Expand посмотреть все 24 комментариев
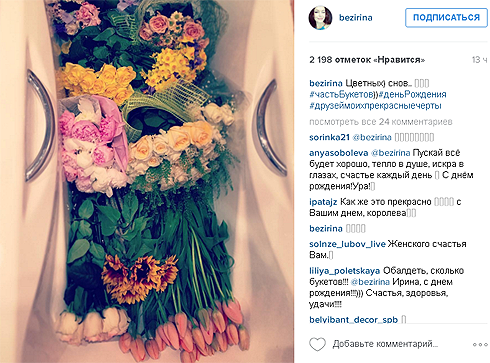The image size is (490, 363). (381, 122)
